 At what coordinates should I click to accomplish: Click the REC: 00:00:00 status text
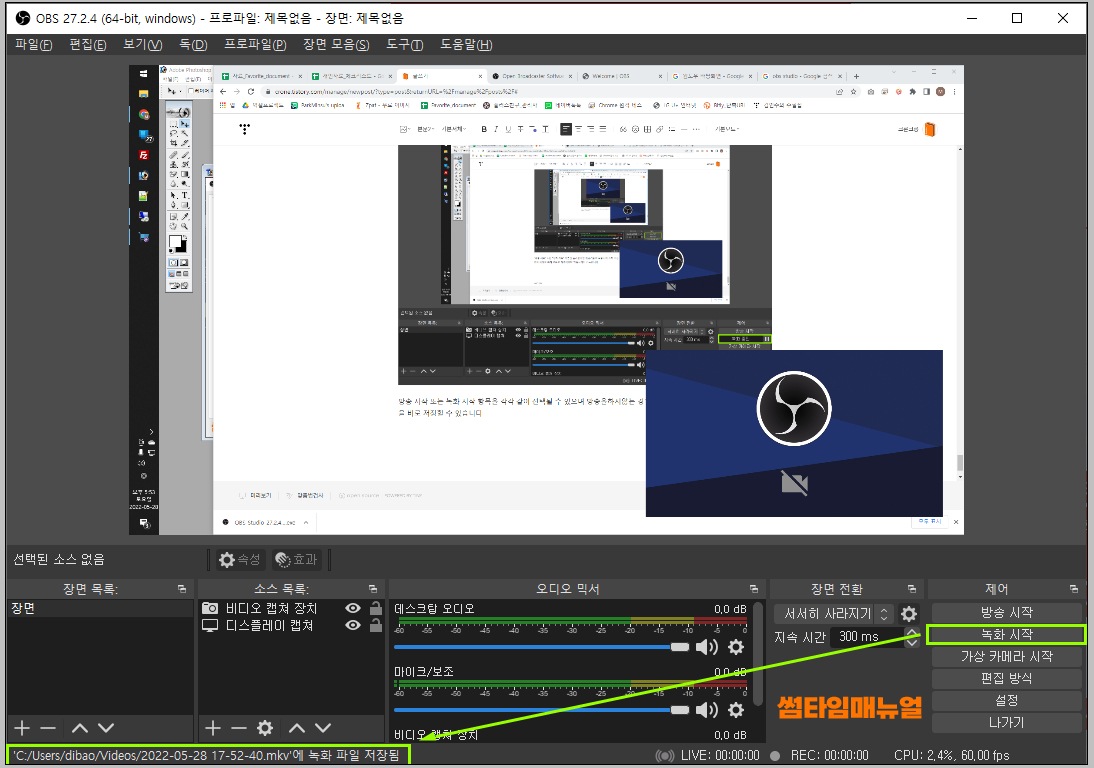point(829,755)
